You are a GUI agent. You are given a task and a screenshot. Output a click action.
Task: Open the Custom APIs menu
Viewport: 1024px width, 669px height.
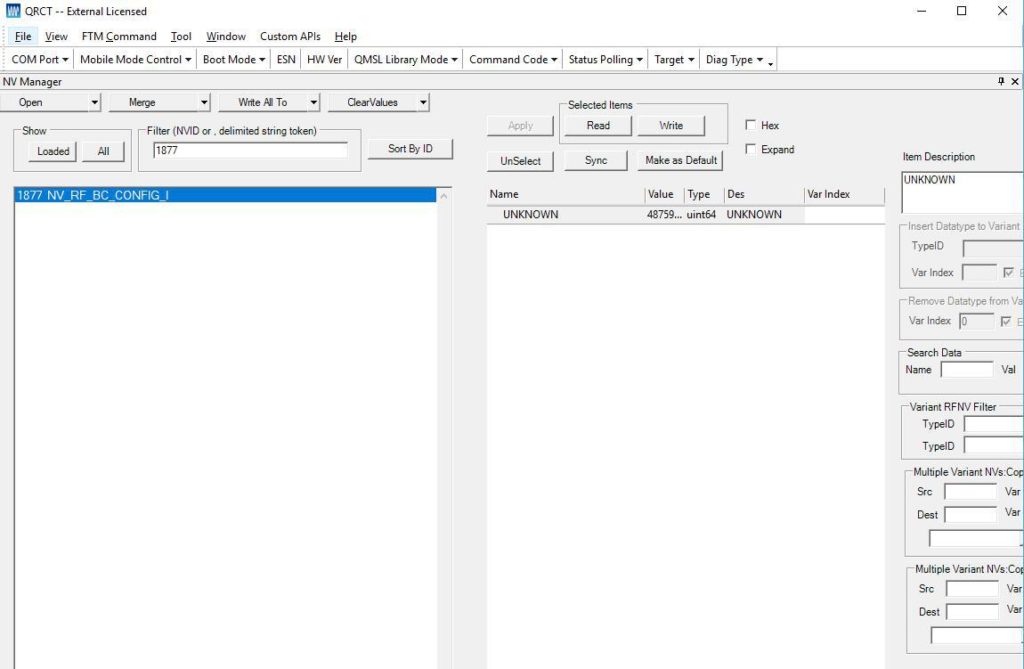[x=290, y=36]
